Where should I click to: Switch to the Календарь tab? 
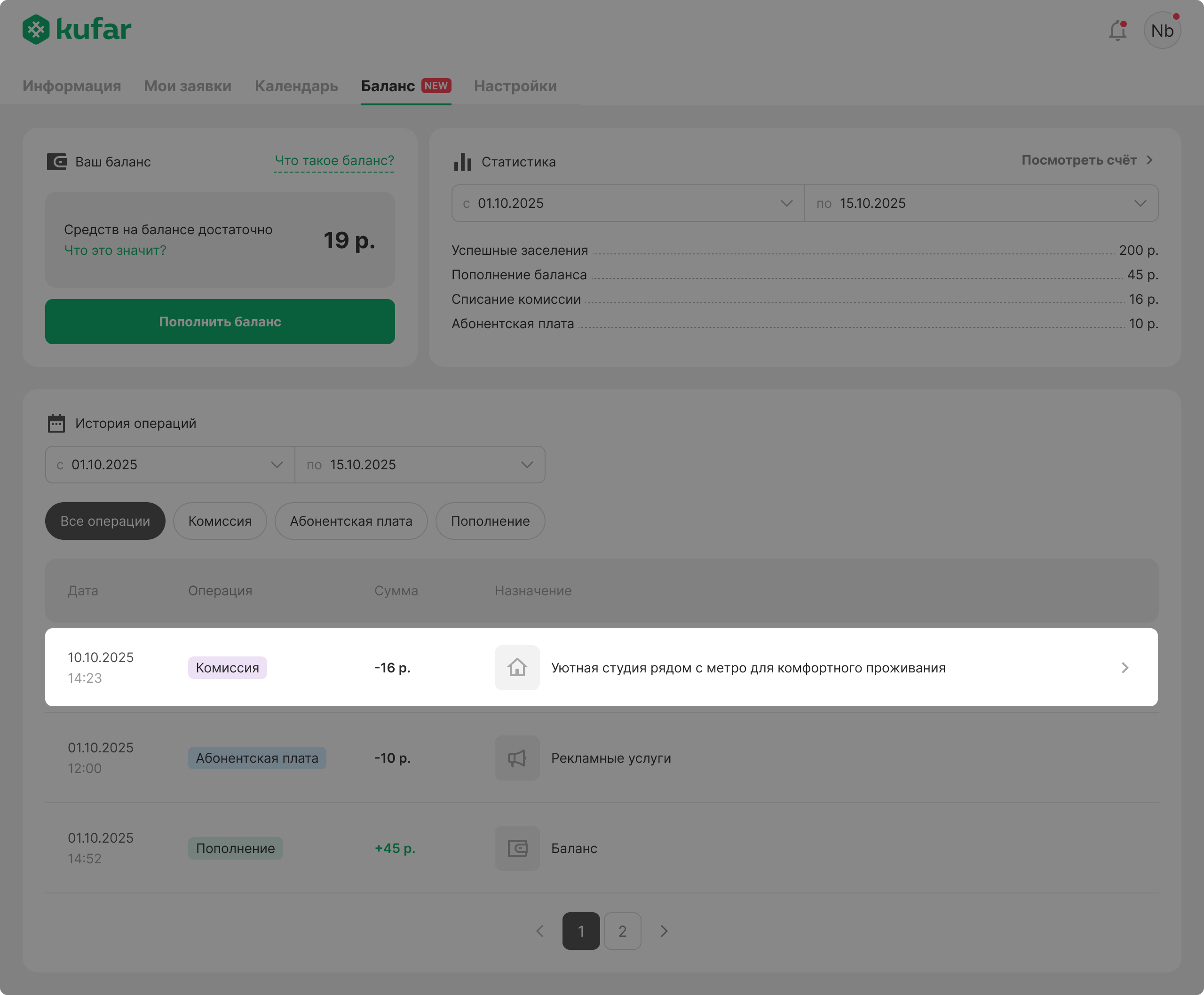pyautogui.click(x=296, y=86)
